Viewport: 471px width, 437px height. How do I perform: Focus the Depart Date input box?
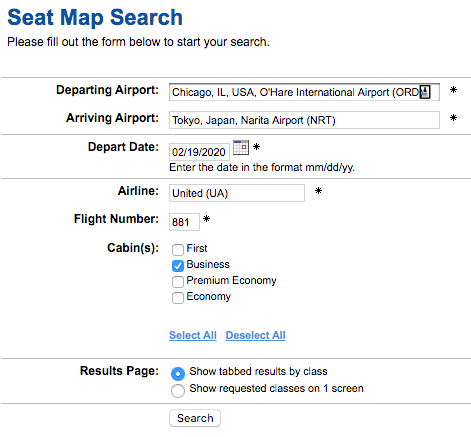(199, 152)
